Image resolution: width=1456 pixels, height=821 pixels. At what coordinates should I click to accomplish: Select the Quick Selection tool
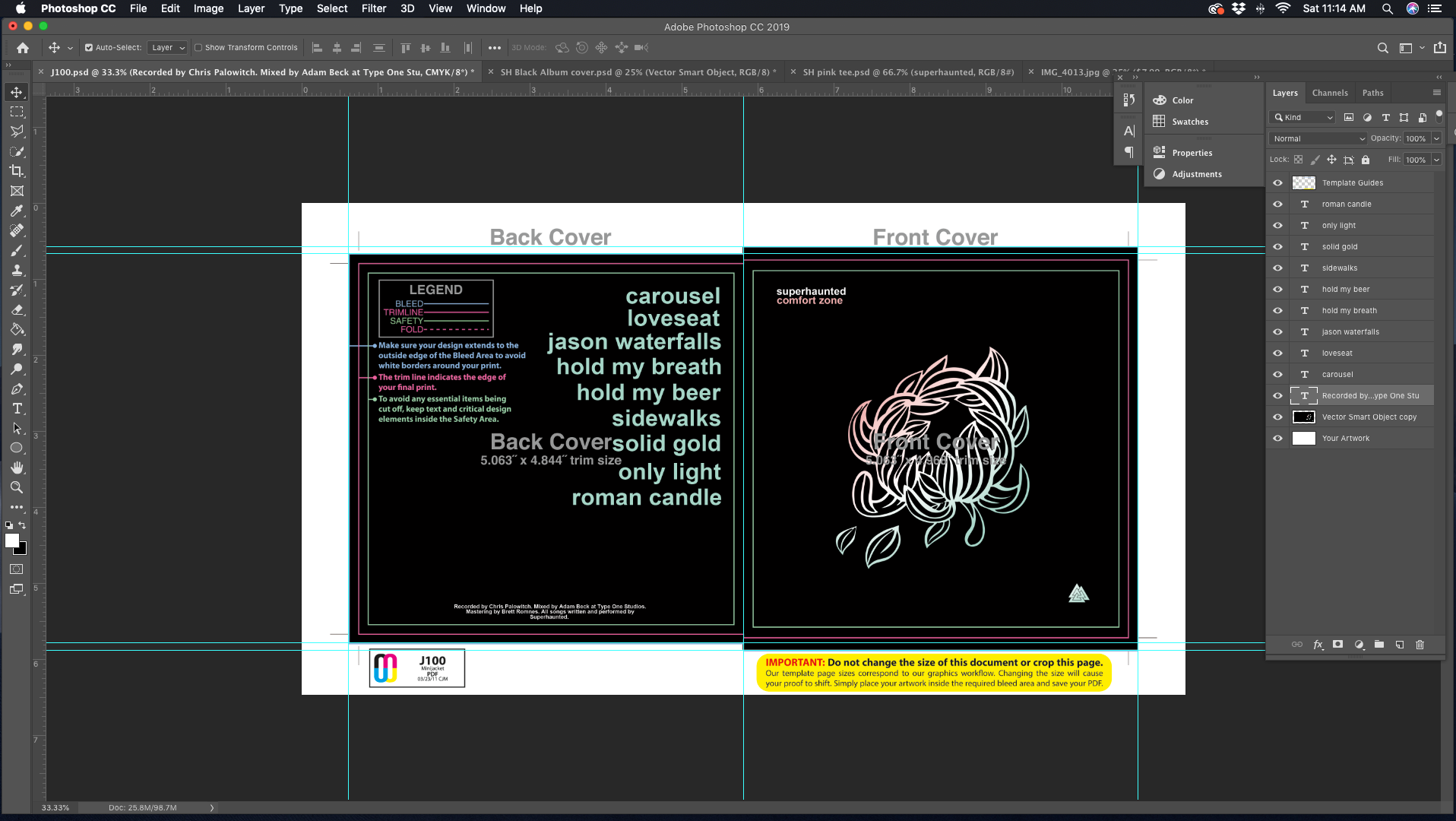(17, 151)
